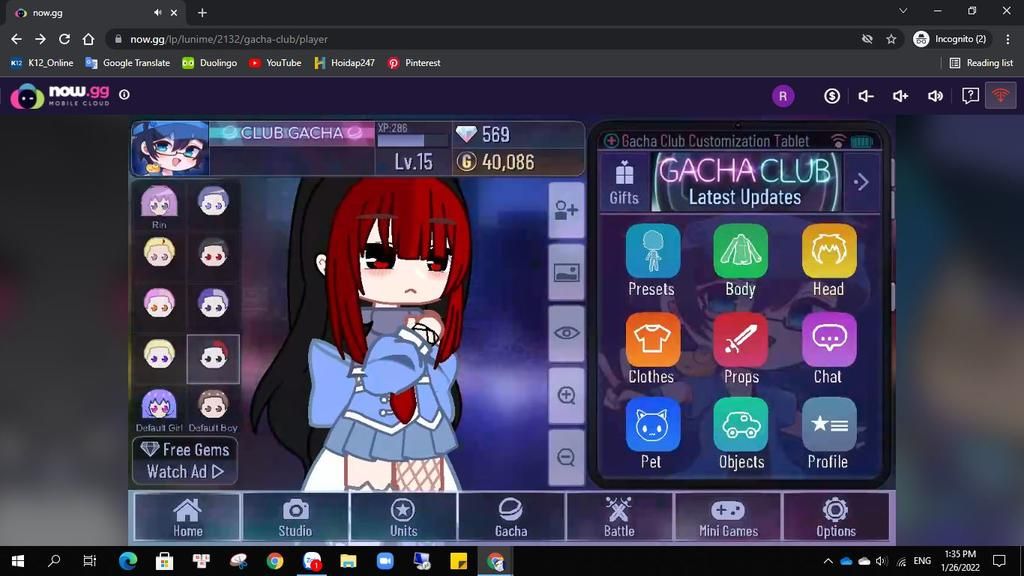1024x576 pixels.
Task: Select the Default Boy character slot
Action: pos(213,409)
